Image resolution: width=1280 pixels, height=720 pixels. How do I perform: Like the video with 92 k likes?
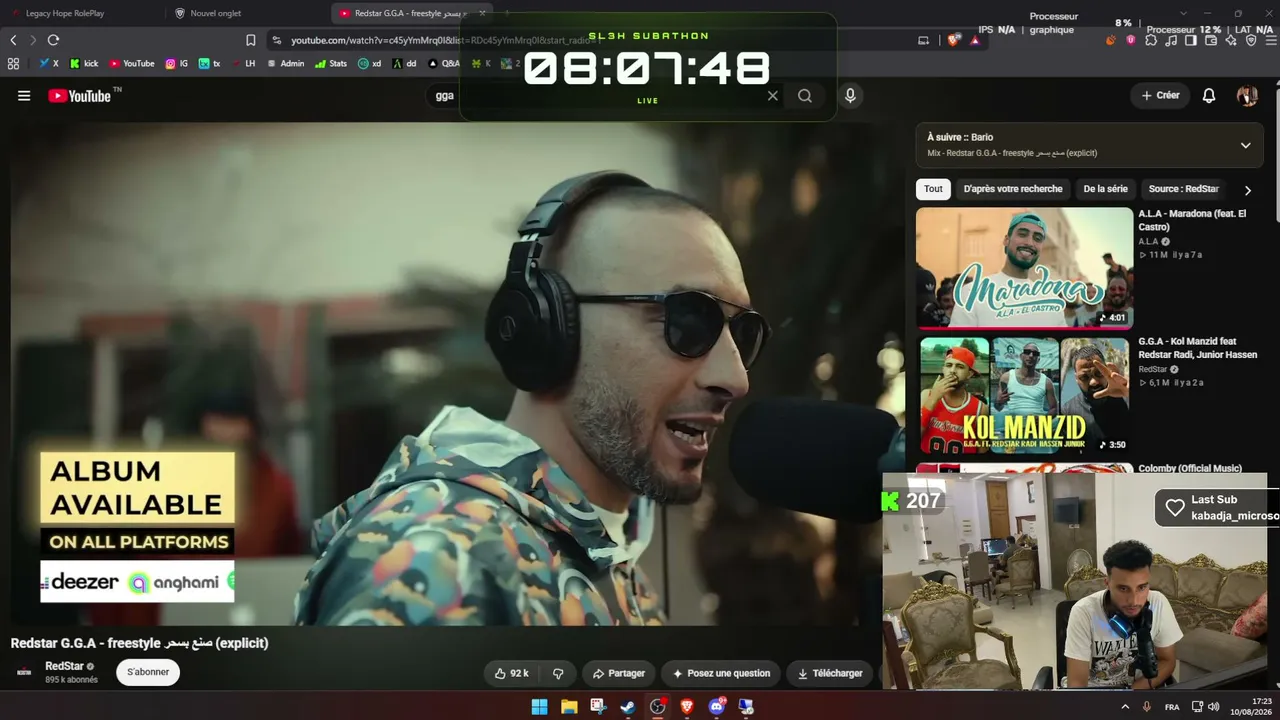[511, 673]
